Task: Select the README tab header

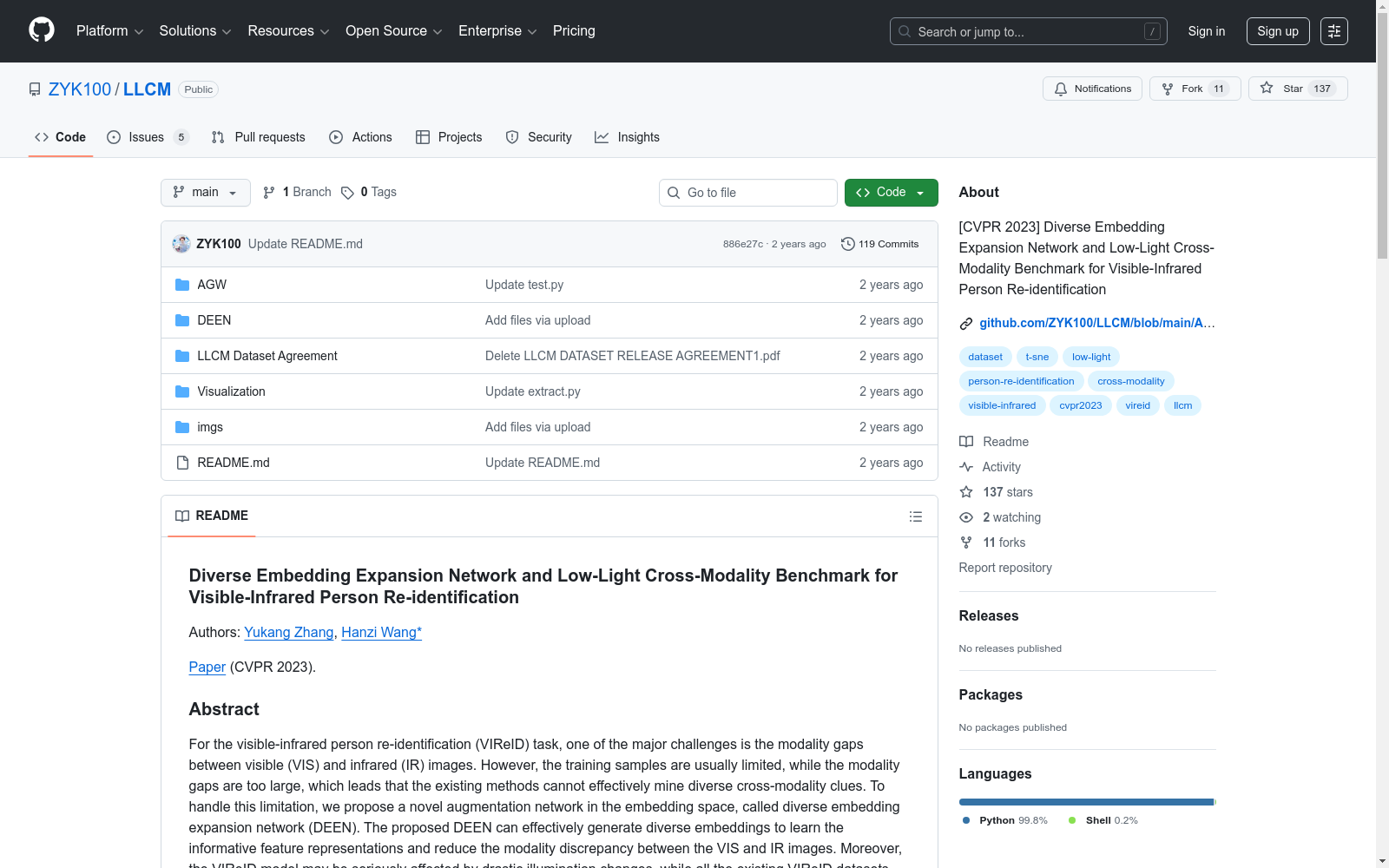Action: pyautogui.click(x=212, y=516)
